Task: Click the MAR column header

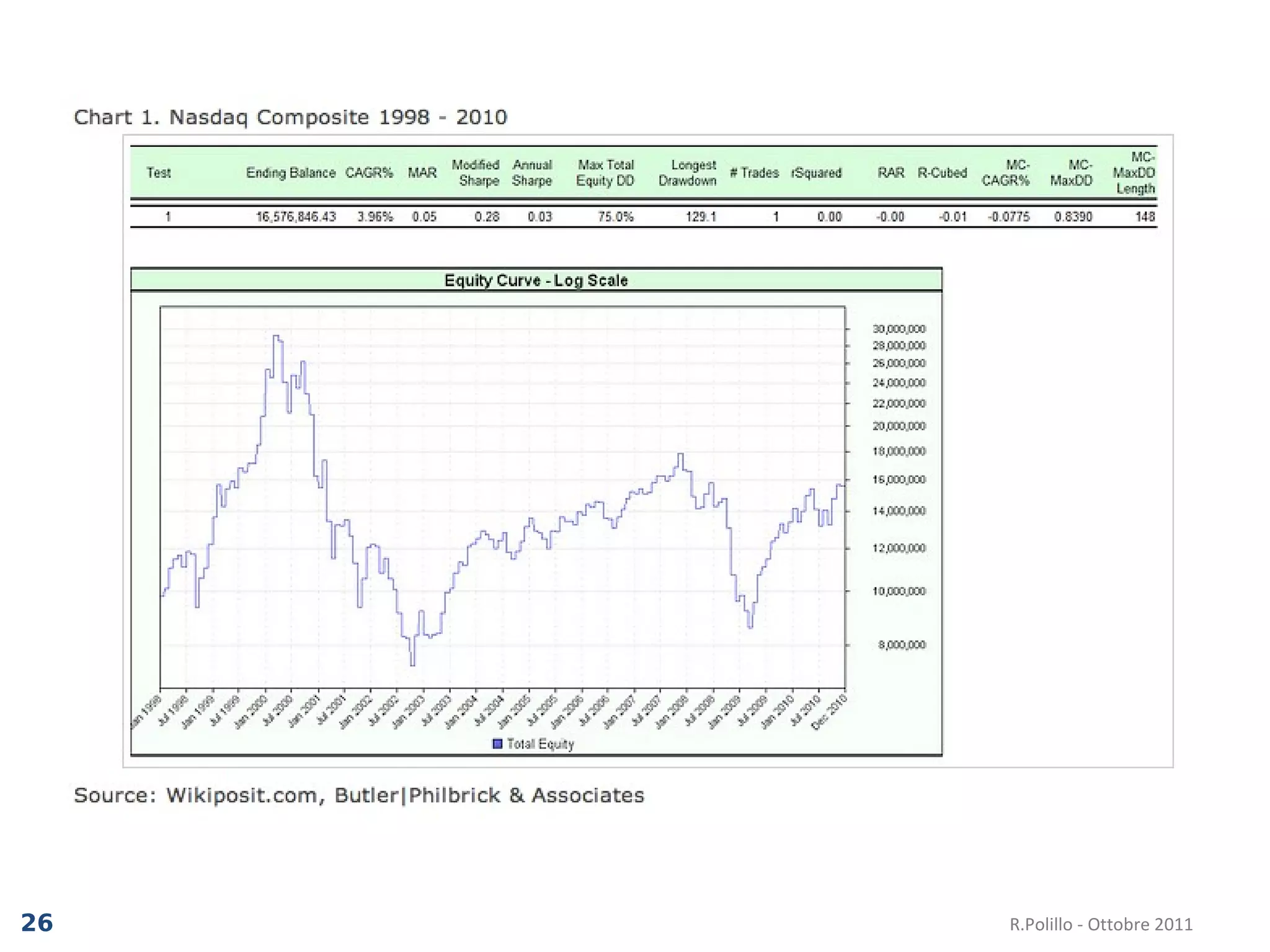Action: pyautogui.click(x=422, y=173)
